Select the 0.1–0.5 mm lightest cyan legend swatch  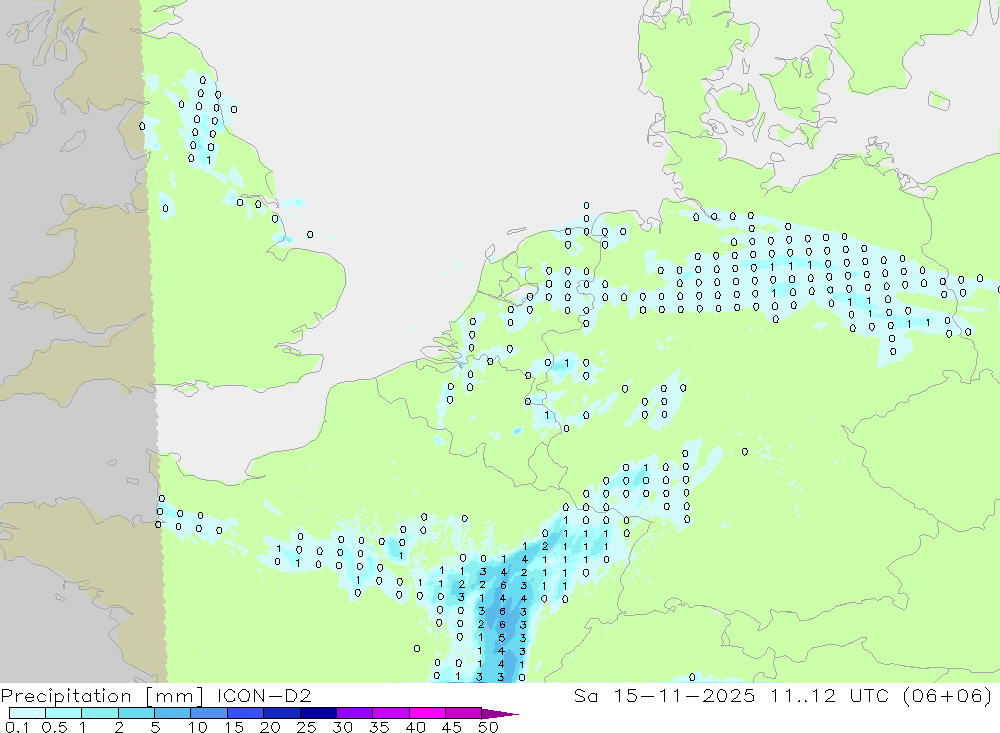tap(27, 713)
